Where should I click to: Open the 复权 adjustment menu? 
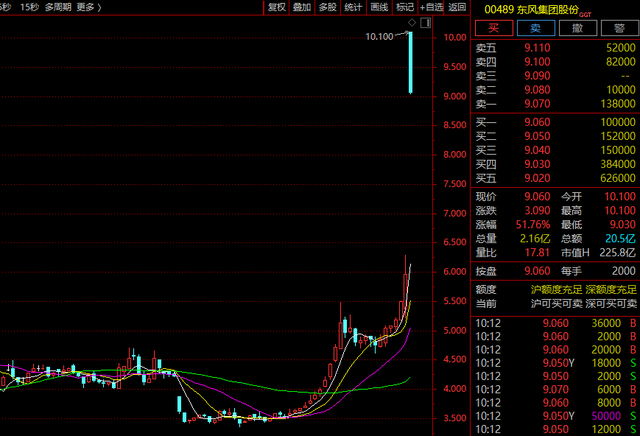[x=277, y=7]
